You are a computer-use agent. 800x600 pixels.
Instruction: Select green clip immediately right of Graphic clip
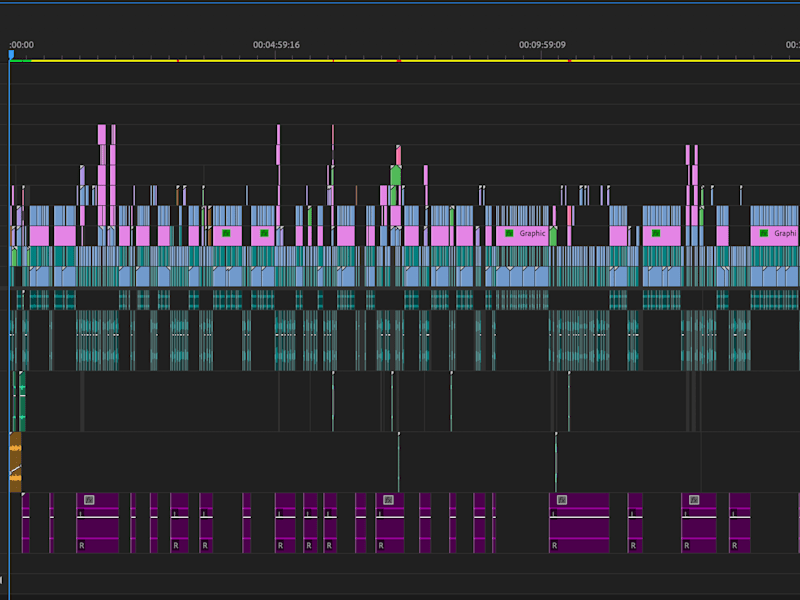[553, 236]
